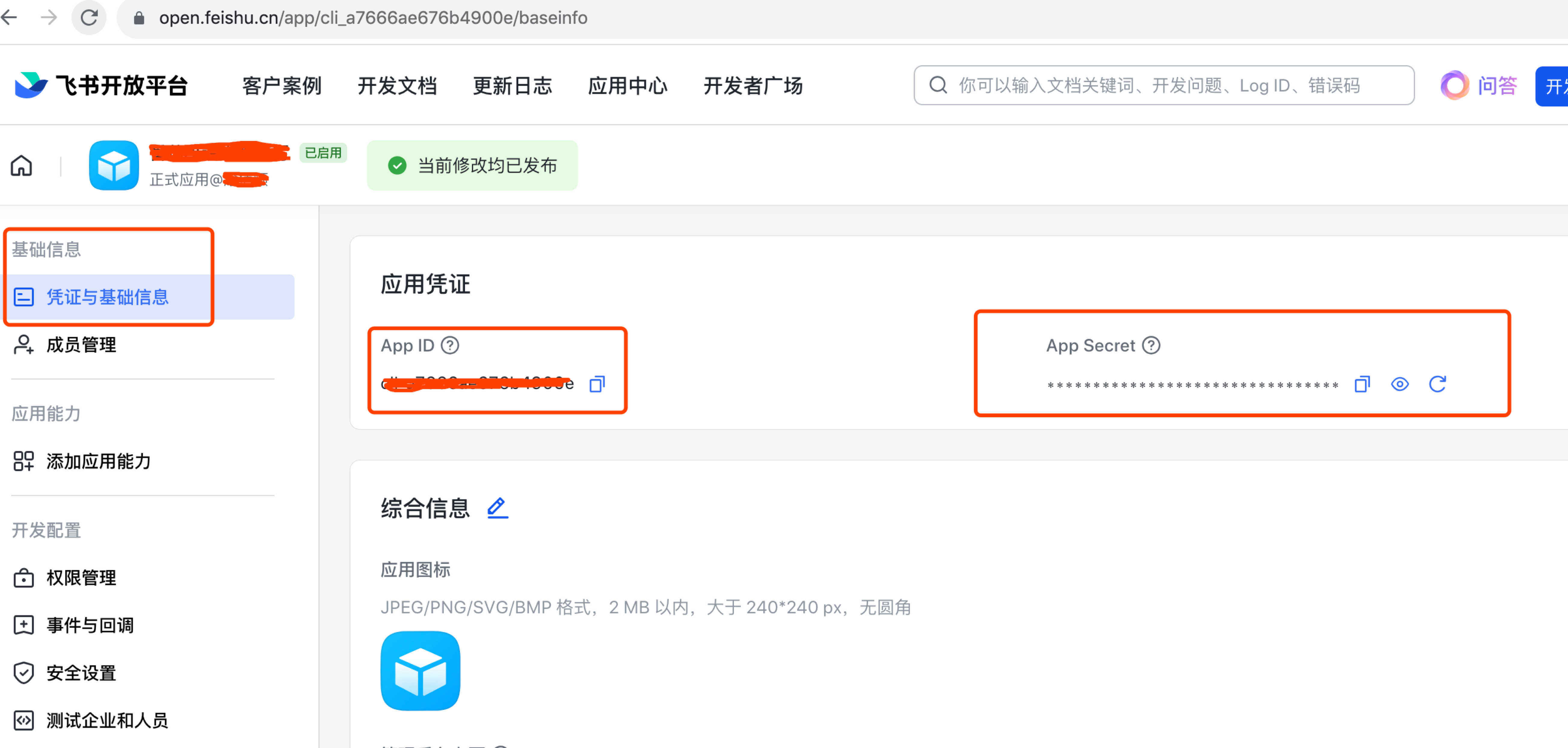Copy the App ID value
The width and height of the screenshot is (1568, 748).
pyautogui.click(x=596, y=384)
